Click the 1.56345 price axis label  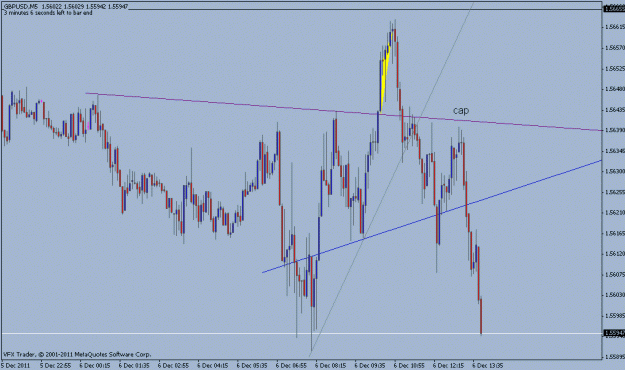point(614,151)
